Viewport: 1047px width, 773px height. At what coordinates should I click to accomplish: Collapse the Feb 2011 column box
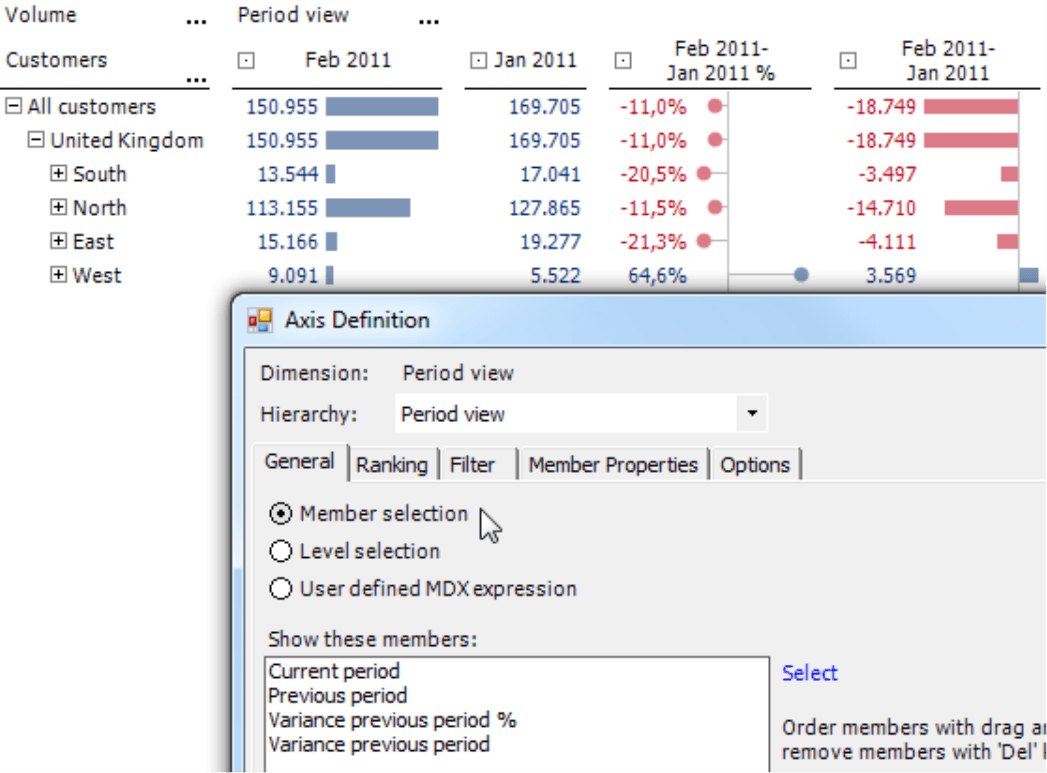pyautogui.click(x=246, y=61)
